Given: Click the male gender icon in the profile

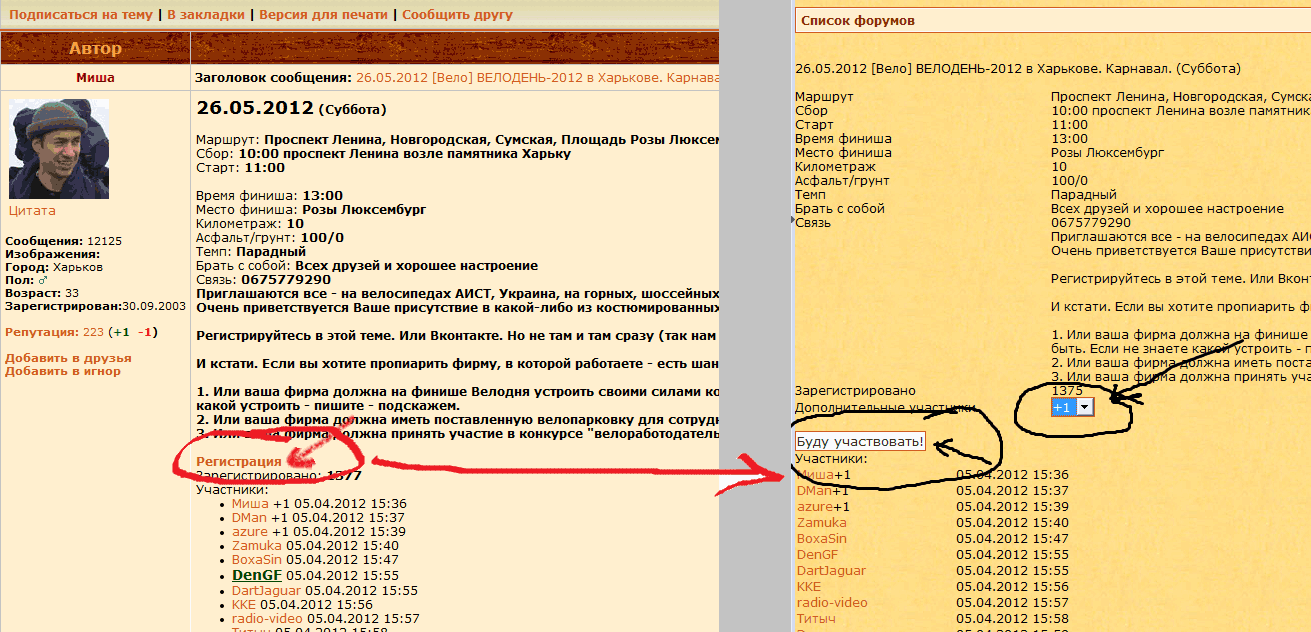Looking at the screenshot, I should 42,281.
